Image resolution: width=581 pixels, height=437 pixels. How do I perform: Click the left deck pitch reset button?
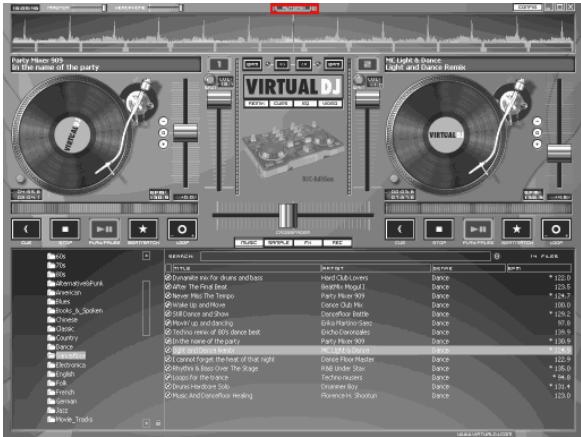point(163,133)
